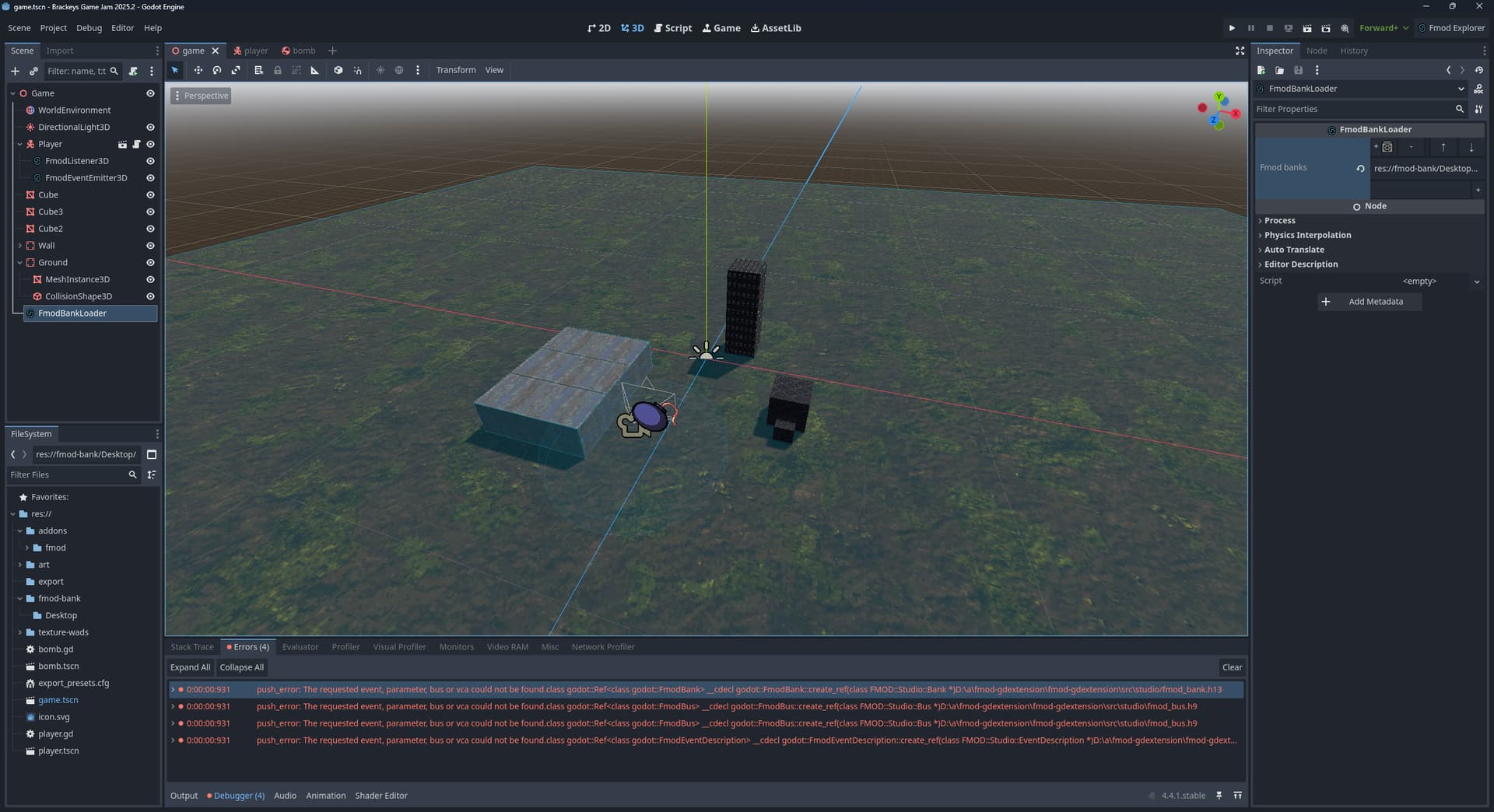The width and height of the screenshot is (1494, 812).
Task: Select the Move mode tool in viewport toolbar
Action: click(198, 70)
